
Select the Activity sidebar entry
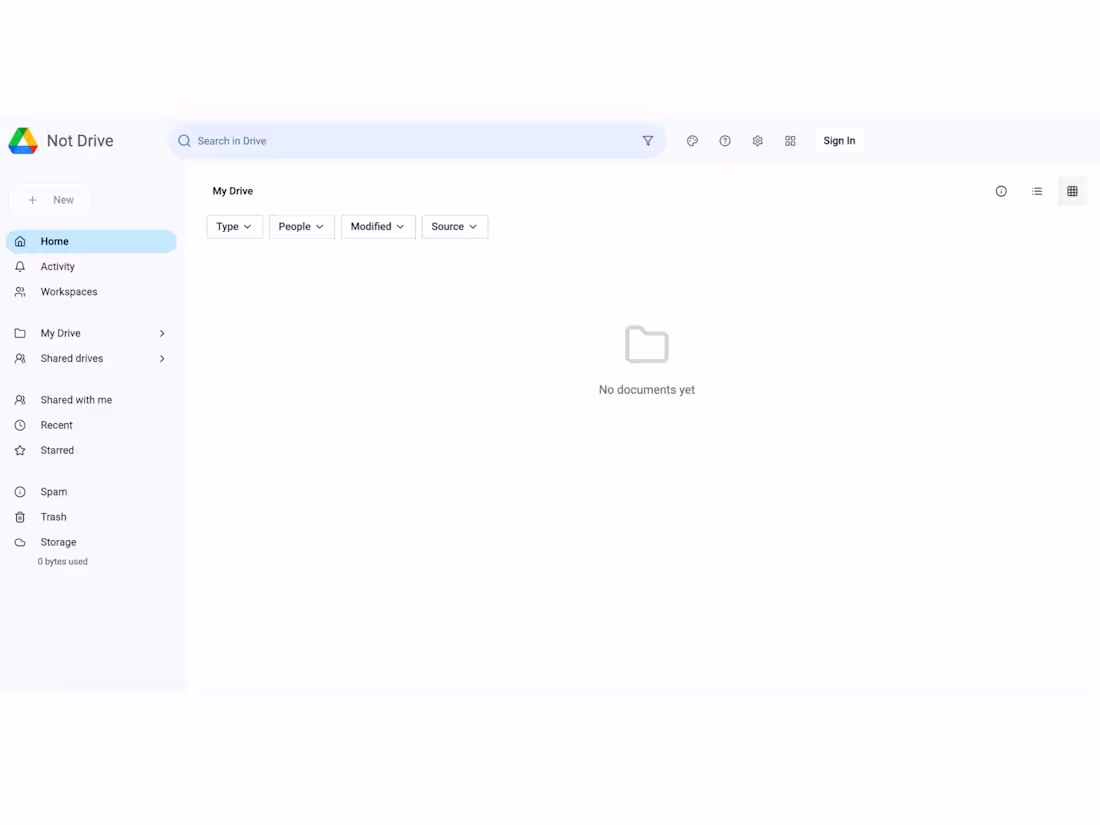coord(58,266)
